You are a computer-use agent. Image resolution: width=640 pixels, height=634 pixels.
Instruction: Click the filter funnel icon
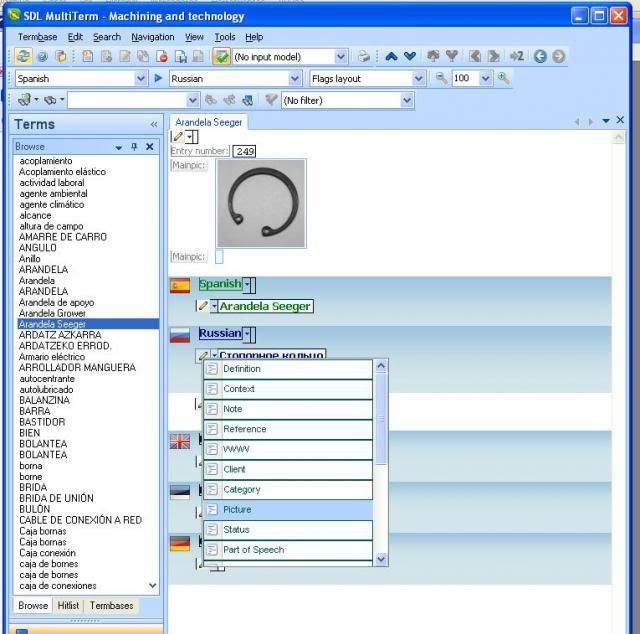click(271, 100)
